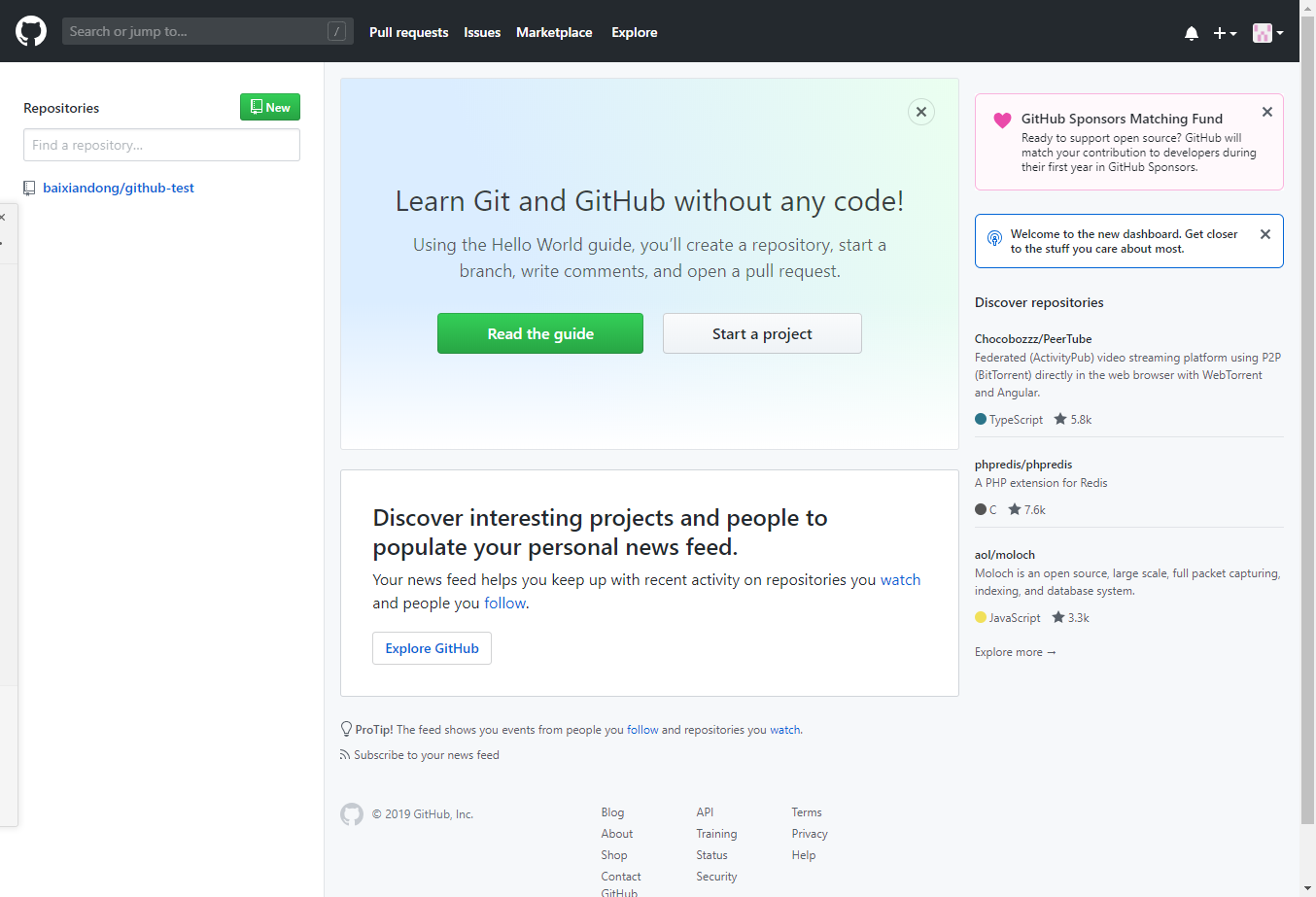
Task: Open Marketplace in top navigation
Action: click(x=554, y=32)
